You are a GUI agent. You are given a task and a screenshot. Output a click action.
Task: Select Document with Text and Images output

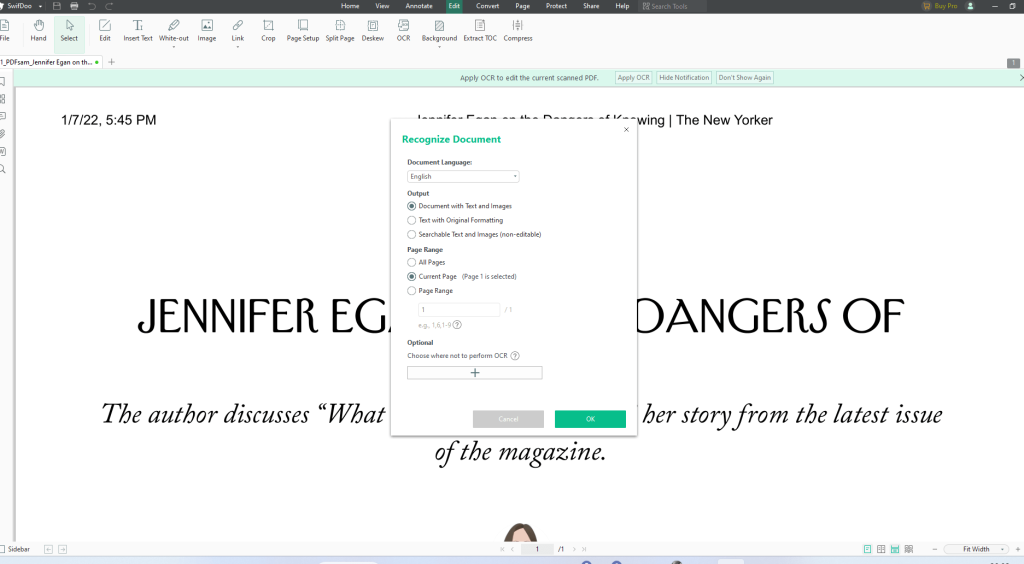(x=411, y=206)
